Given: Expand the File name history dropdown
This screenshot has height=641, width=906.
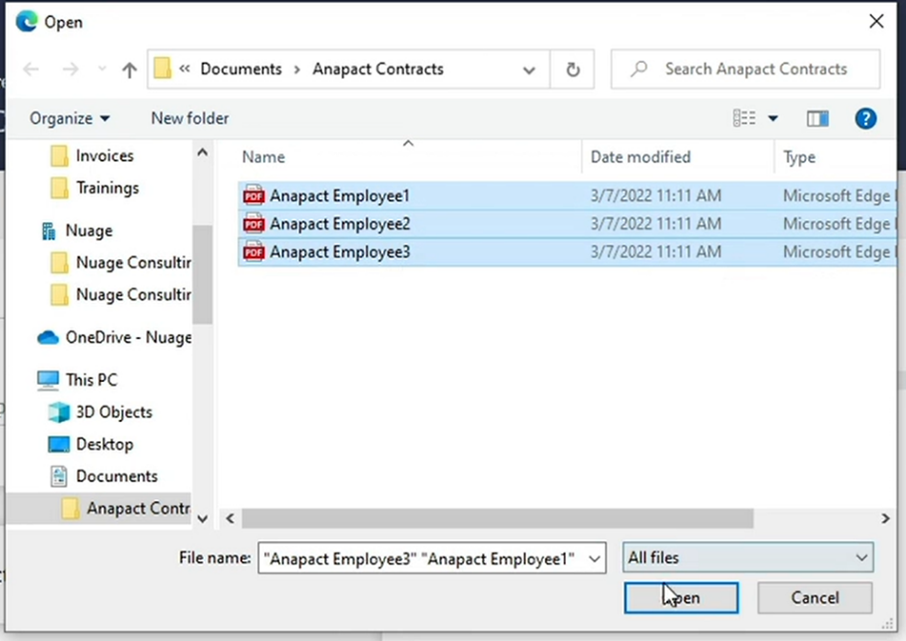Looking at the screenshot, I should coord(595,559).
